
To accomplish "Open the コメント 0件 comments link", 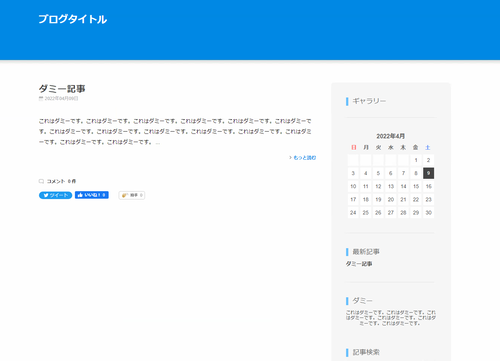I will tap(61, 181).
